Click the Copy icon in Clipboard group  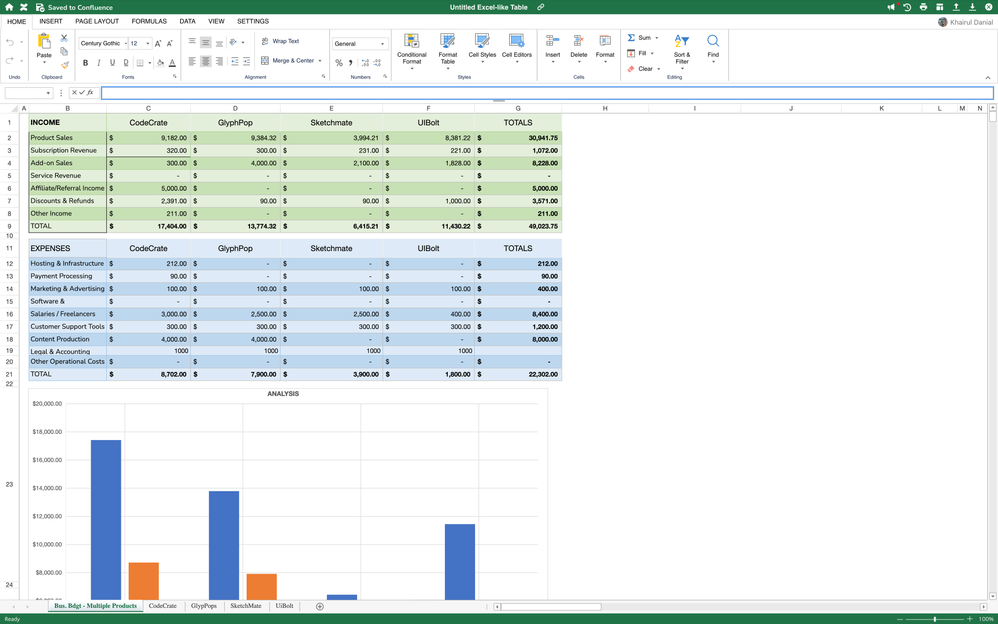[64, 52]
